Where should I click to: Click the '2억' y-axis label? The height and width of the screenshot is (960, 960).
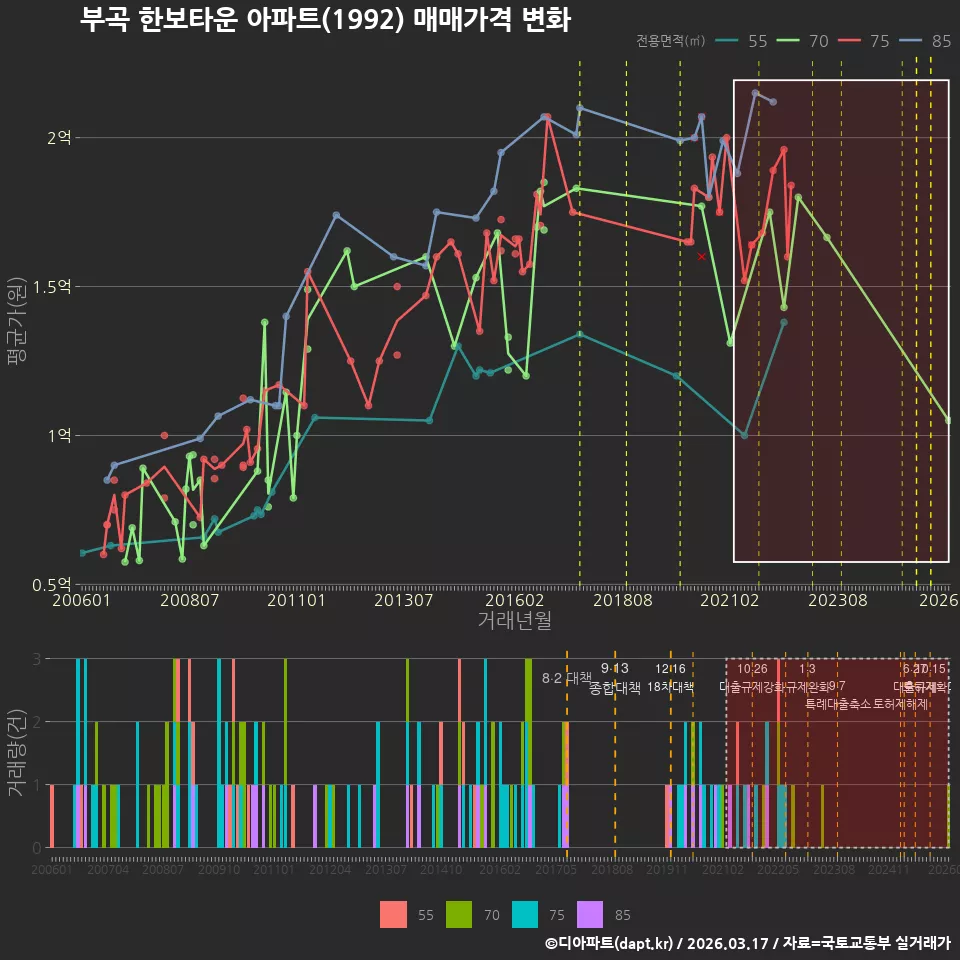pyautogui.click(x=59, y=137)
